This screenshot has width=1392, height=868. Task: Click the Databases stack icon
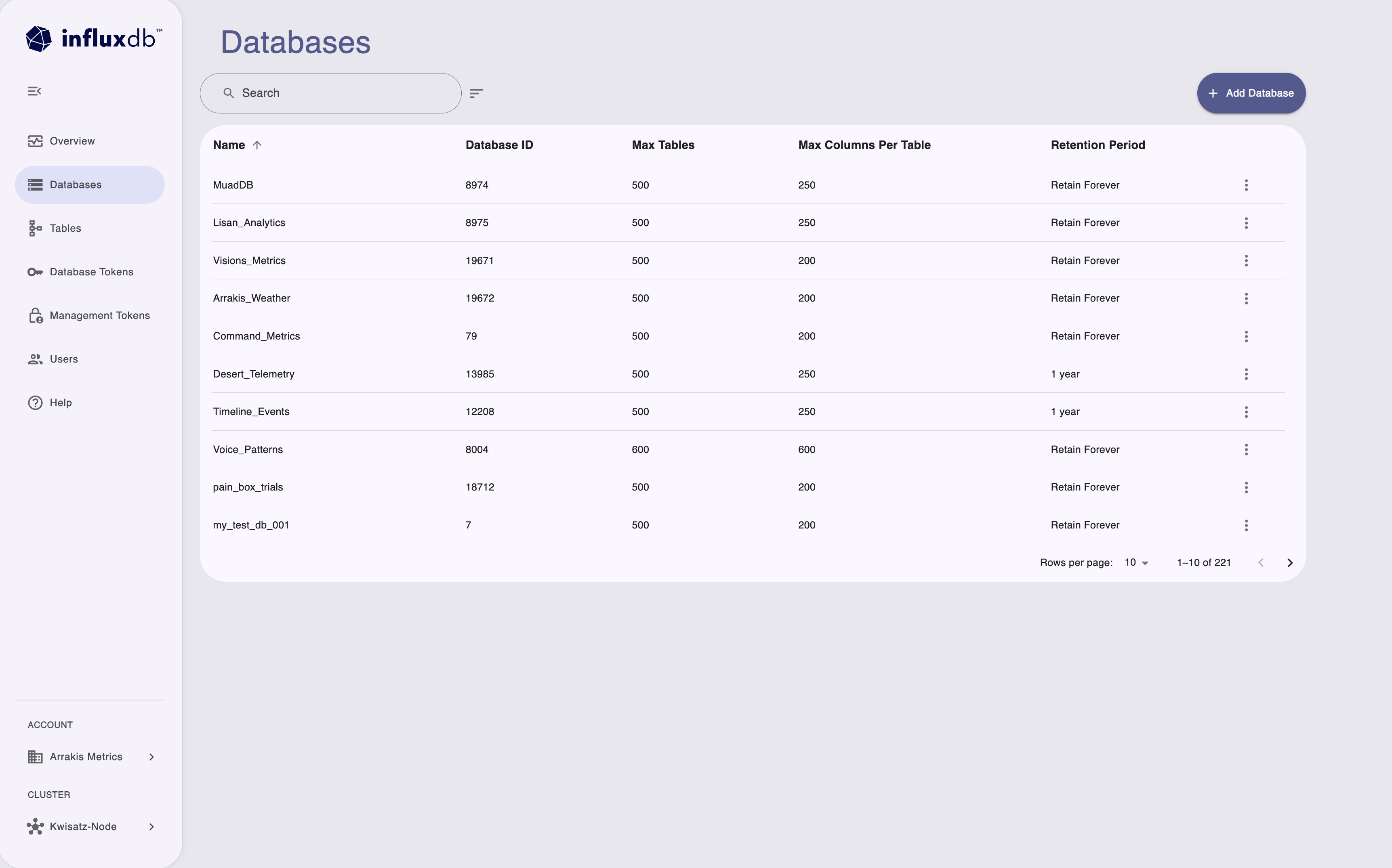click(35, 185)
